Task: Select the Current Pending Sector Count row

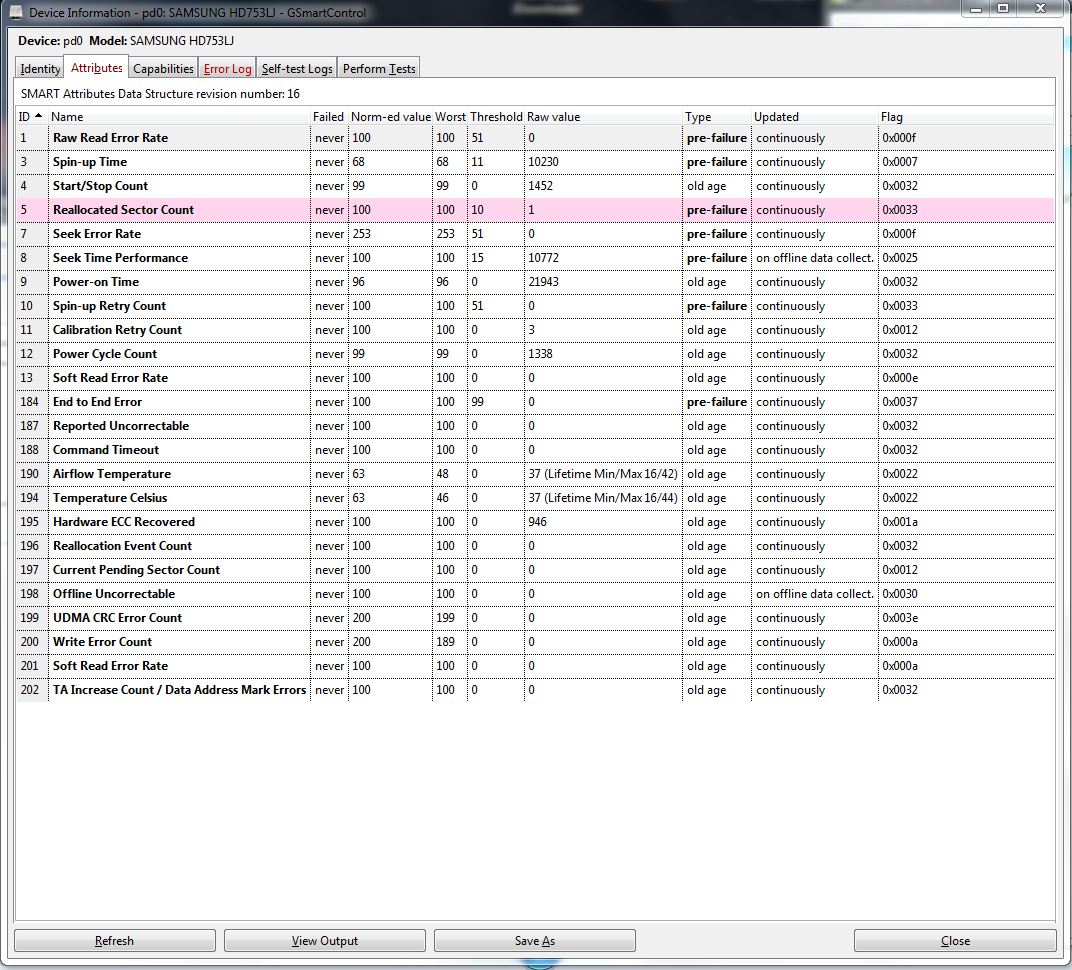Action: pos(535,569)
